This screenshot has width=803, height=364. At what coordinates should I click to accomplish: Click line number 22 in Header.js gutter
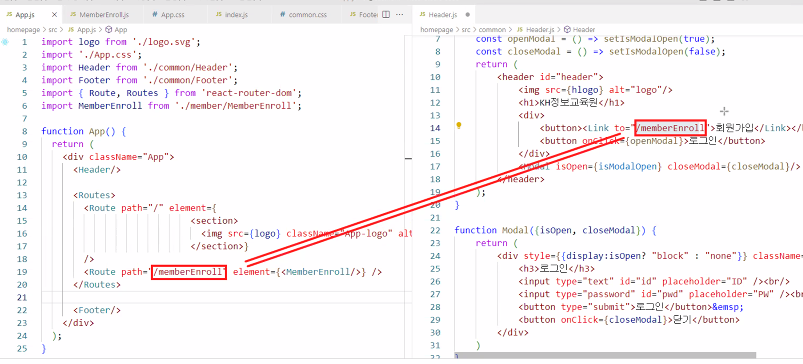coord(435,230)
